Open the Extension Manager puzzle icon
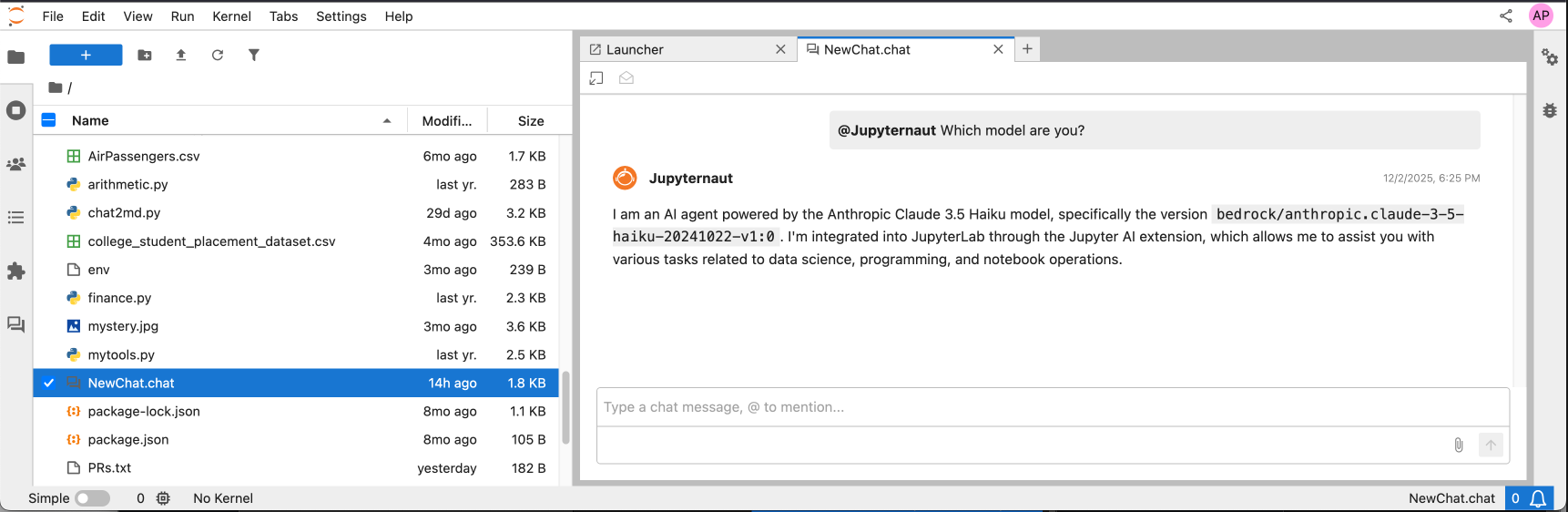The image size is (1568, 512). [x=15, y=271]
